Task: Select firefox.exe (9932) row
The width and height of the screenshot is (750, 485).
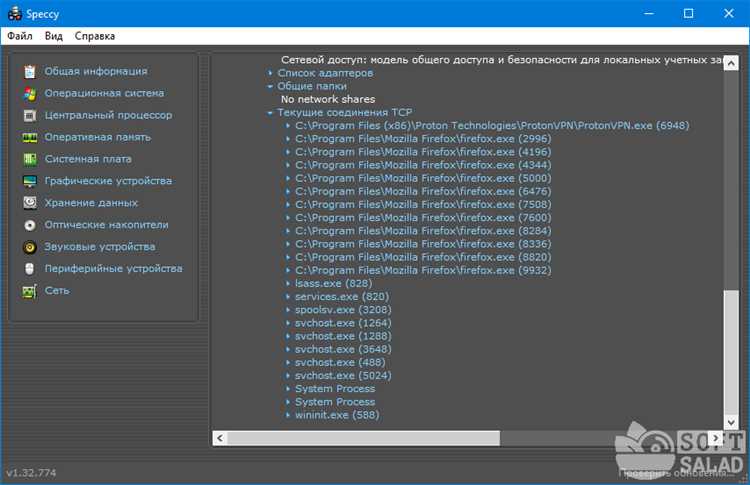Action: [x=423, y=270]
